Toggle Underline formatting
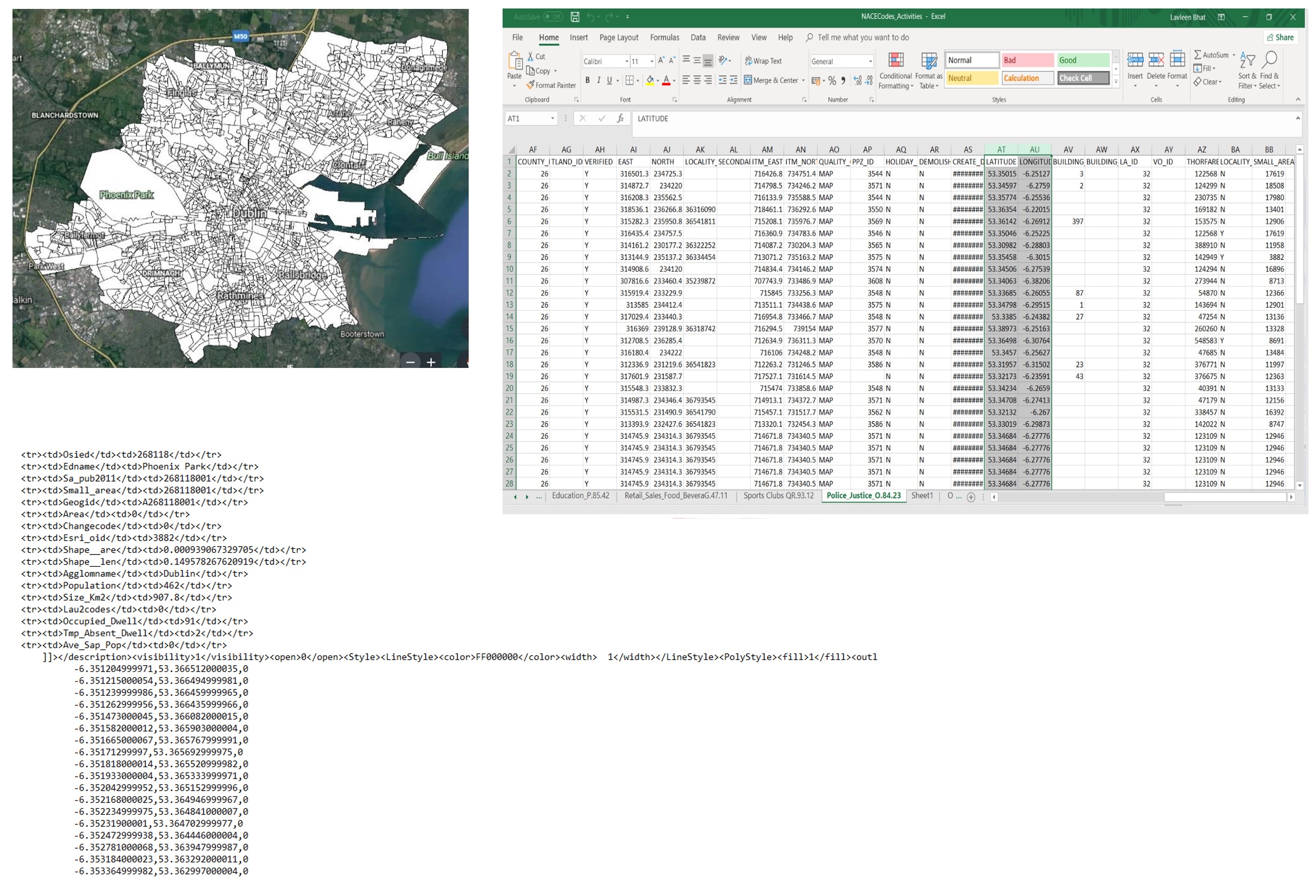Screen dimensions: 1316x896 610,80
